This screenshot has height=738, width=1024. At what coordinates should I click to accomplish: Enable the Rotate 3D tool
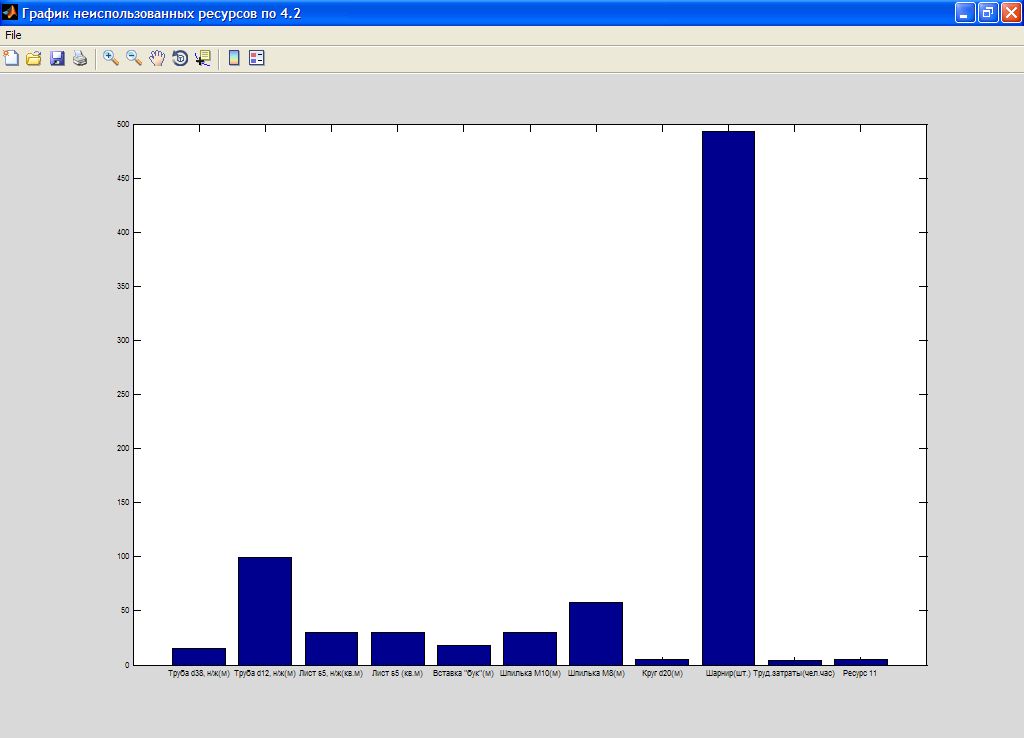click(180, 58)
